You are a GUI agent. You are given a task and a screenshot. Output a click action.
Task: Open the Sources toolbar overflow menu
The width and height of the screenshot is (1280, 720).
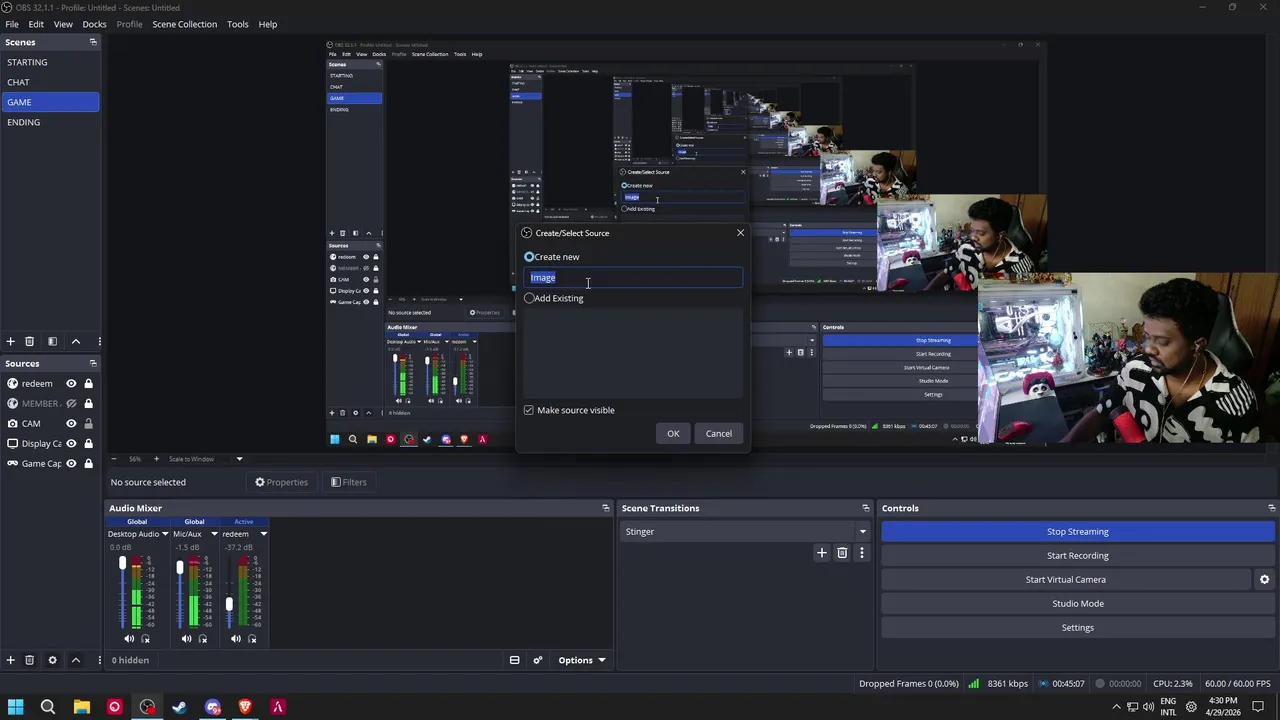tap(98, 660)
